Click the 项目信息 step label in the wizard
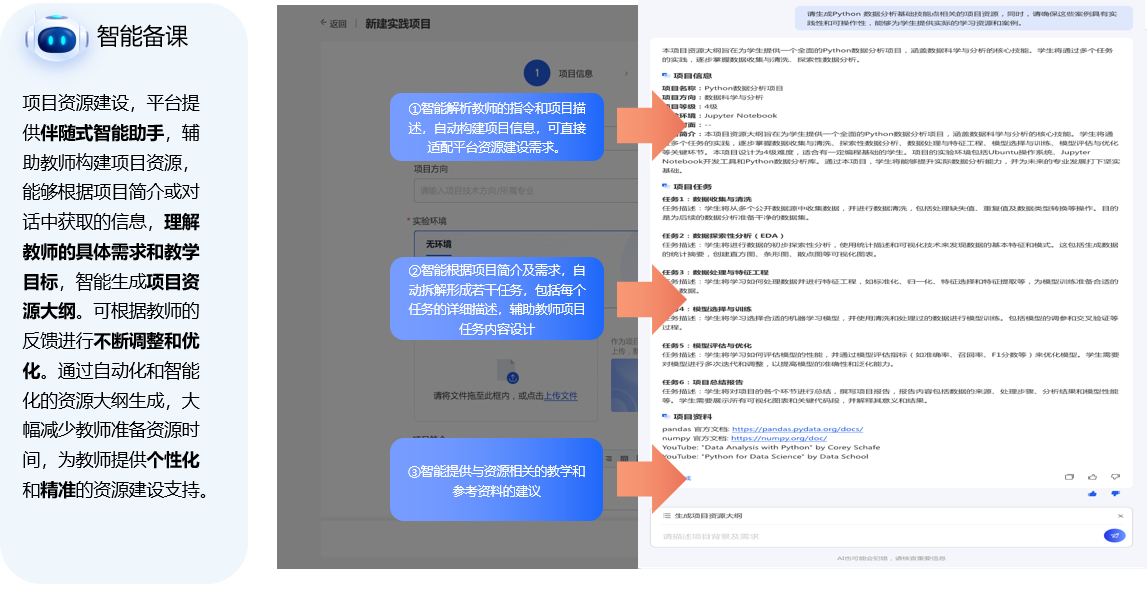This screenshot has width=1147, height=589. [576, 73]
